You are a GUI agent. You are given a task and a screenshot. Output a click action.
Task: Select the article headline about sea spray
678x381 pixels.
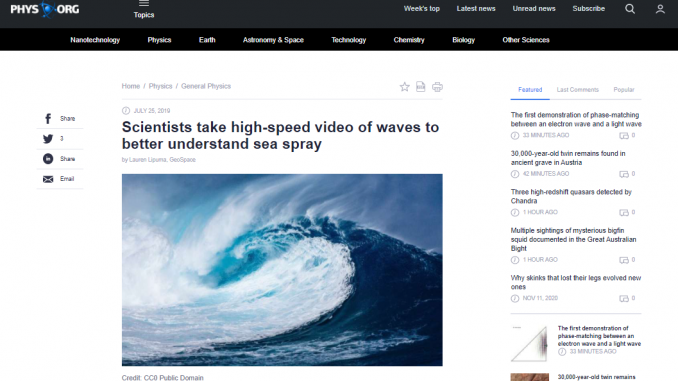(x=280, y=135)
